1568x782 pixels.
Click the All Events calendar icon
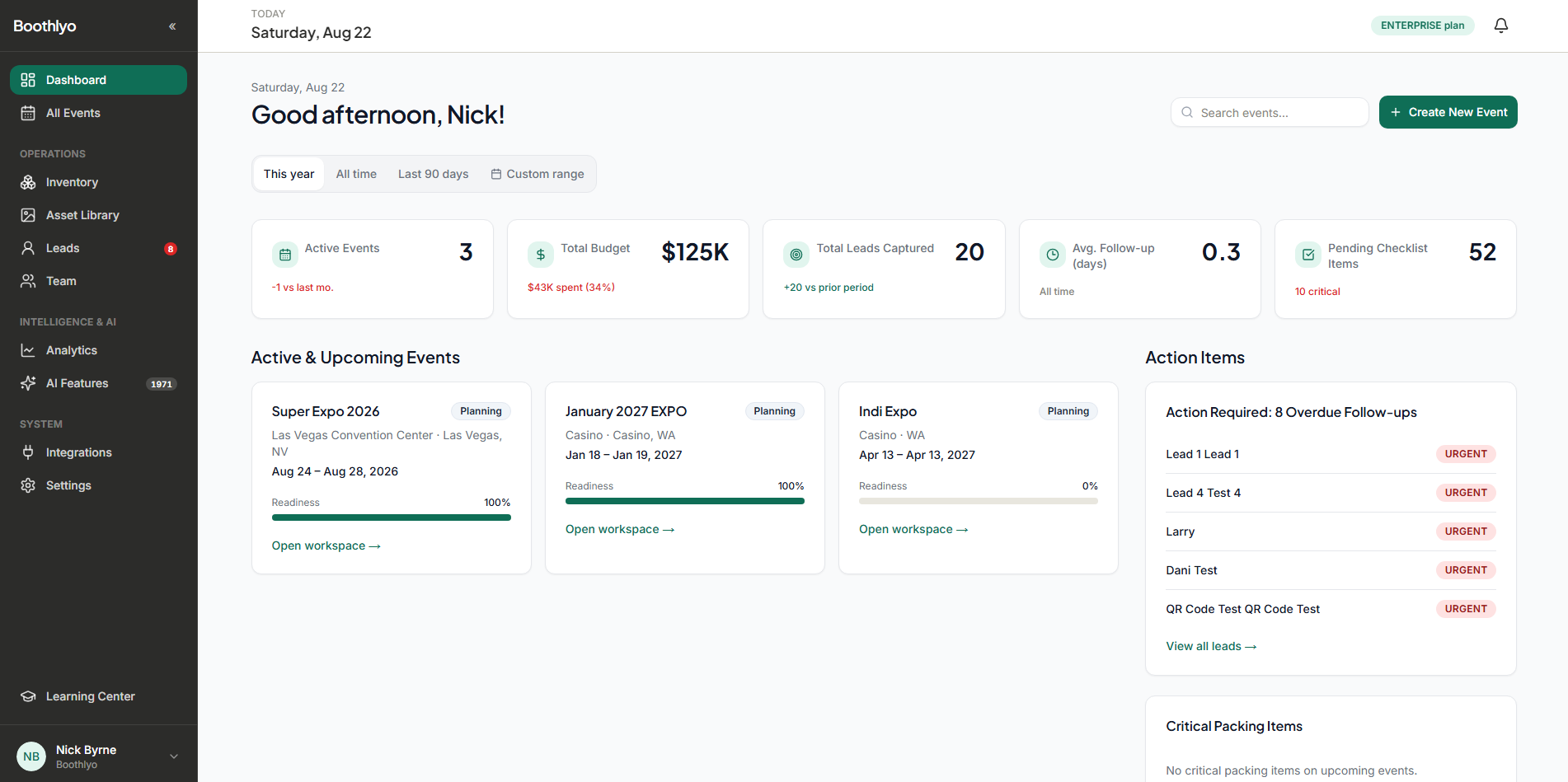pyautogui.click(x=28, y=113)
